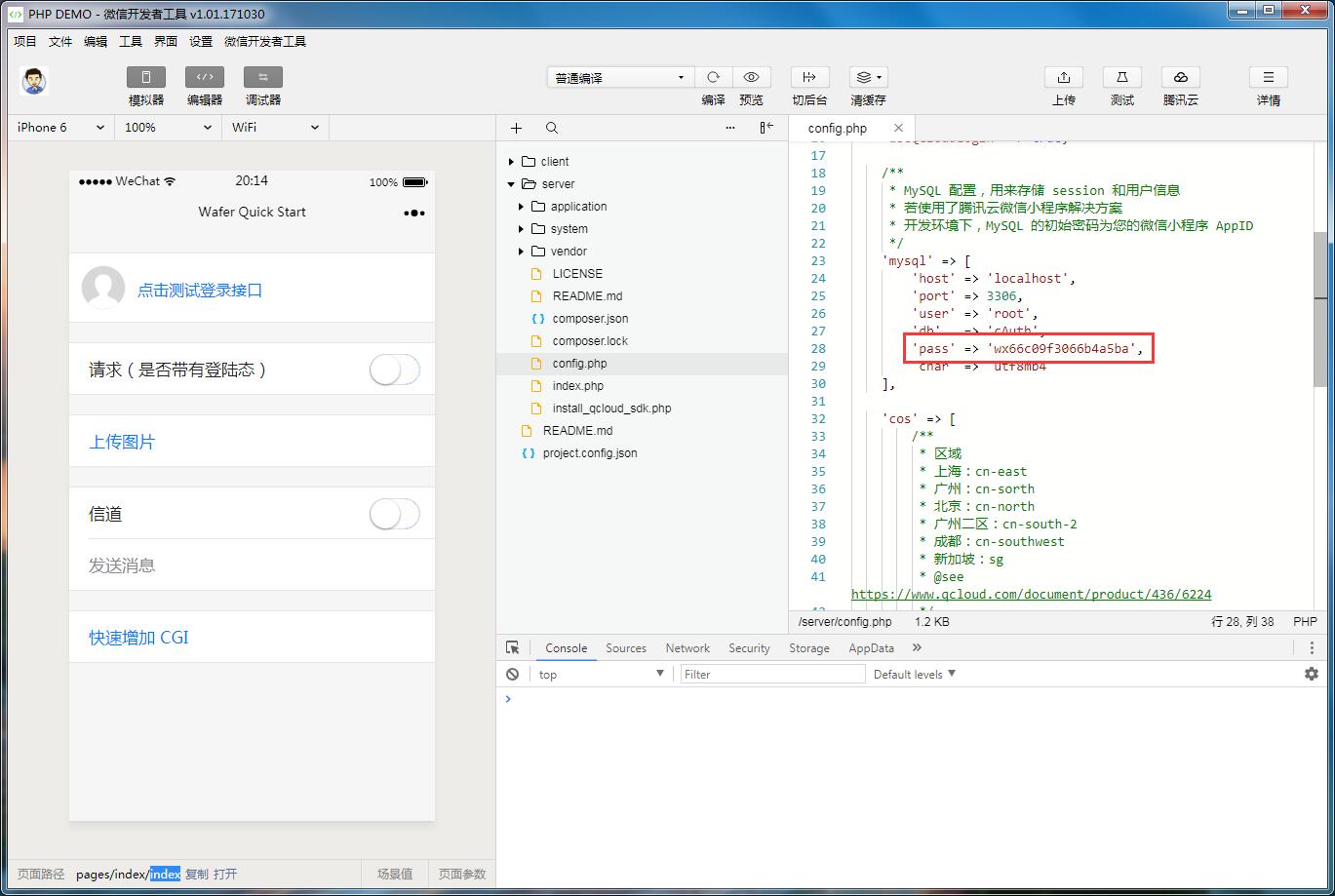Viewport: 1335px width, 896px height.
Task: Click the compile (编译) refresh icon
Action: coord(713,78)
